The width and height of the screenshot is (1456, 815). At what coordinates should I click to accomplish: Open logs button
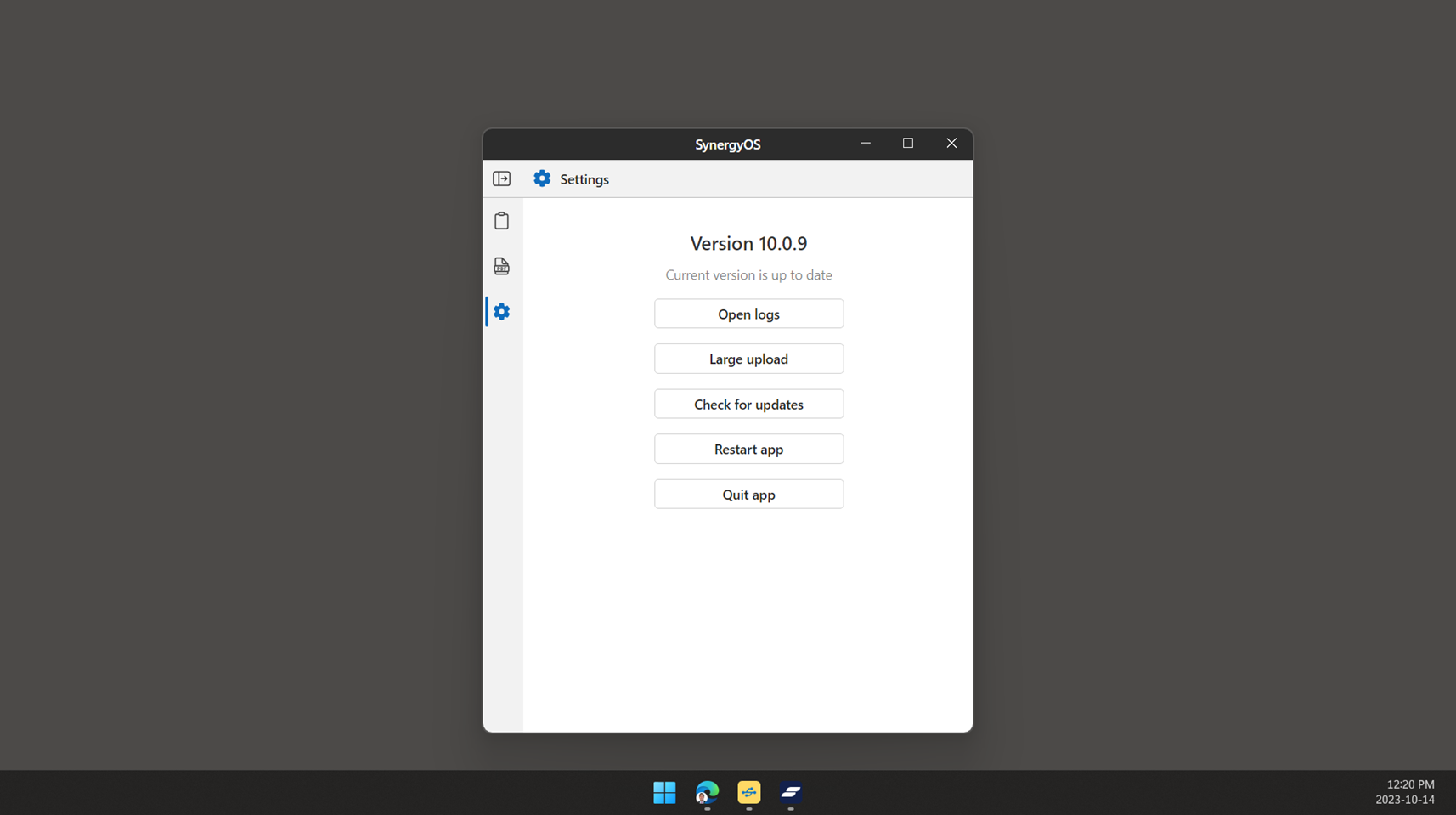[748, 314]
